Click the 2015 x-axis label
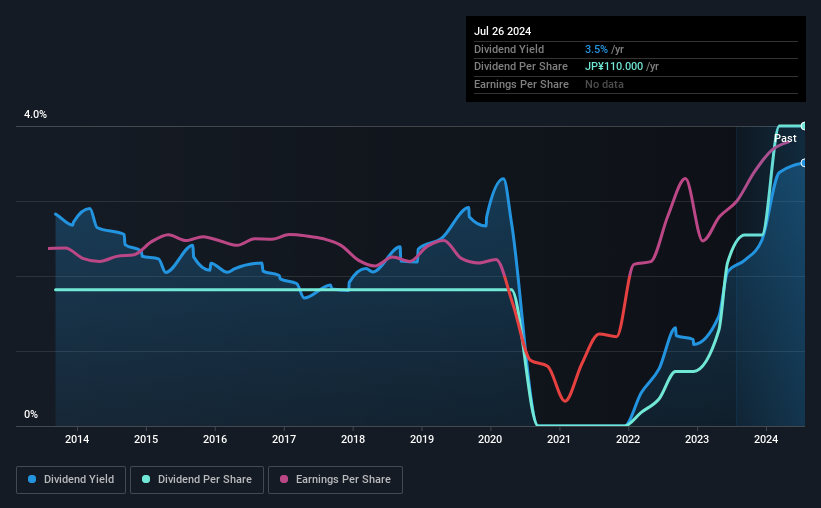This screenshot has height=508, width=821. click(x=146, y=439)
